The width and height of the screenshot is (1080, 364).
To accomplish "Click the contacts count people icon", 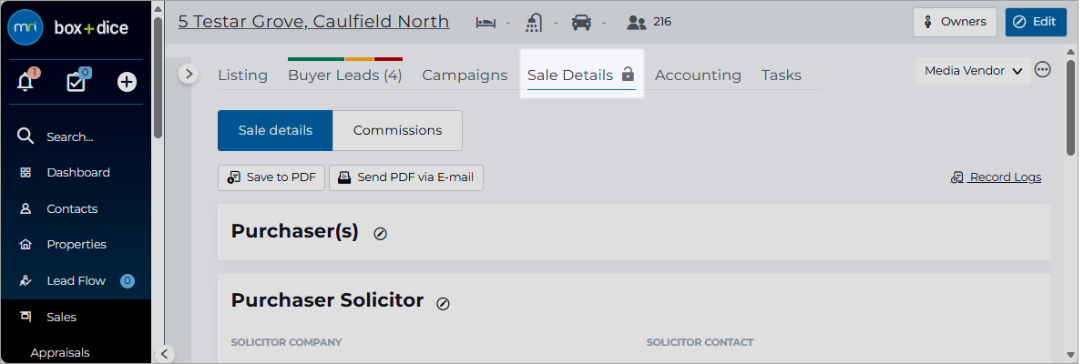I will tap(636, 23).
